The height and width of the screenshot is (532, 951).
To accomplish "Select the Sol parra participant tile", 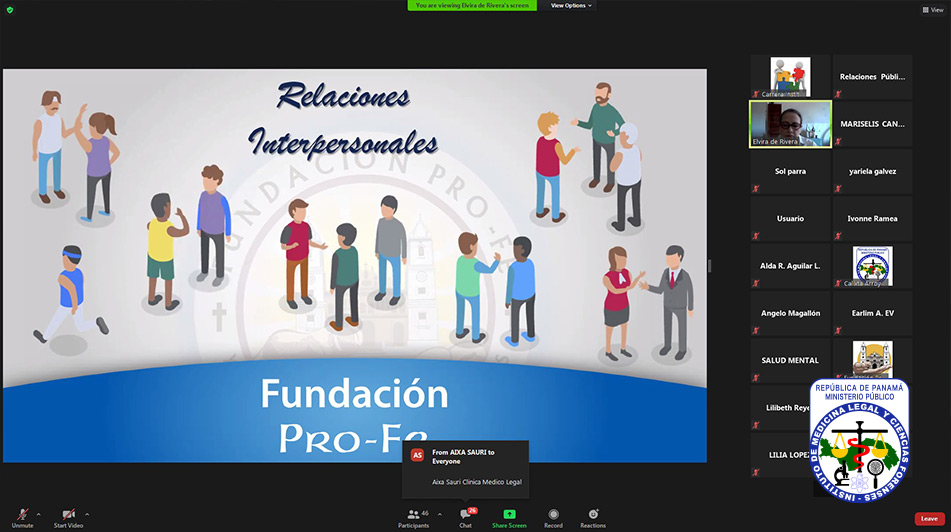I will click(x=790, y=171).
